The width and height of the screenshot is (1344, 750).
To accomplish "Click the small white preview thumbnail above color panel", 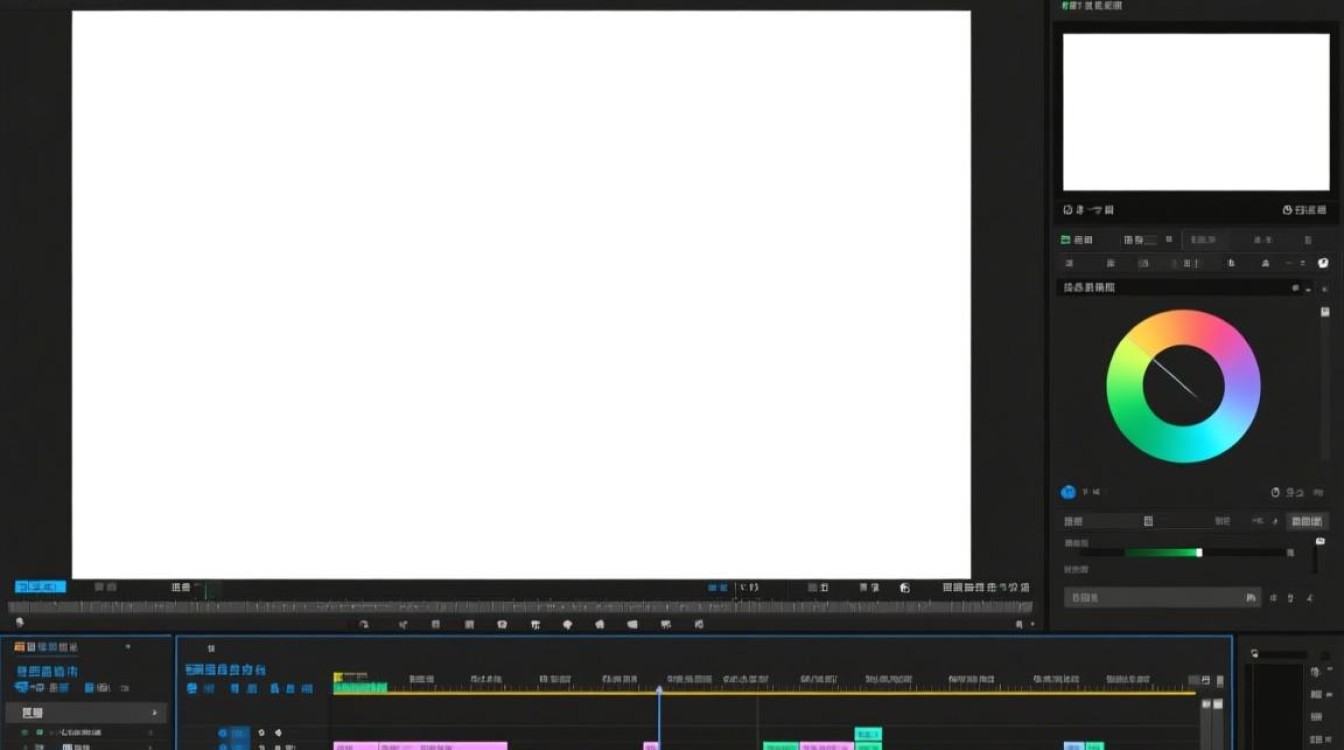I will point(1195,112).
